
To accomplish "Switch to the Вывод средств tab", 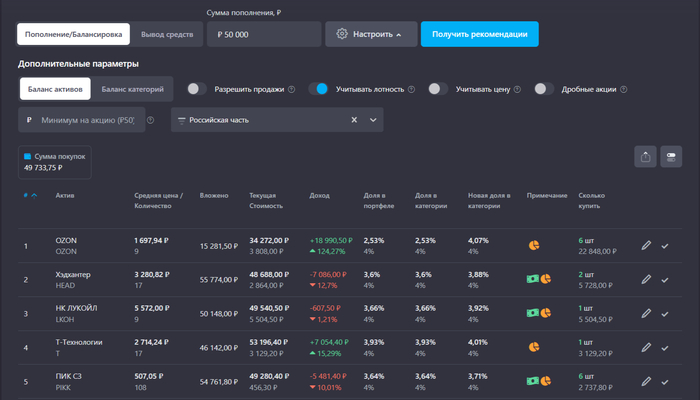I will 167,34.
